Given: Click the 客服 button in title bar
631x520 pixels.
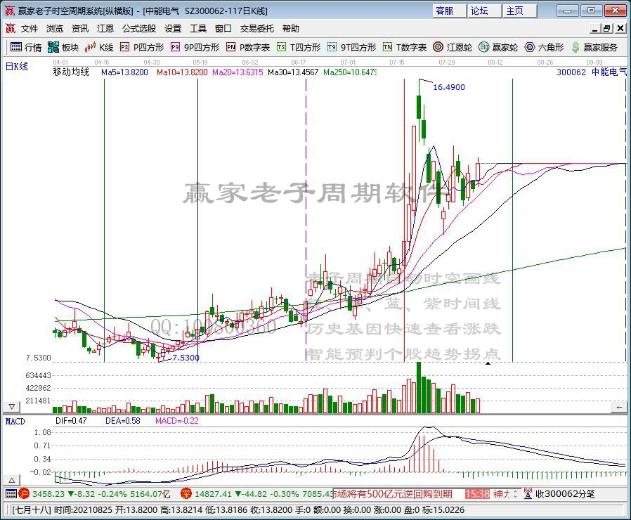Looking at the screenshot, I should pos(450,11).
